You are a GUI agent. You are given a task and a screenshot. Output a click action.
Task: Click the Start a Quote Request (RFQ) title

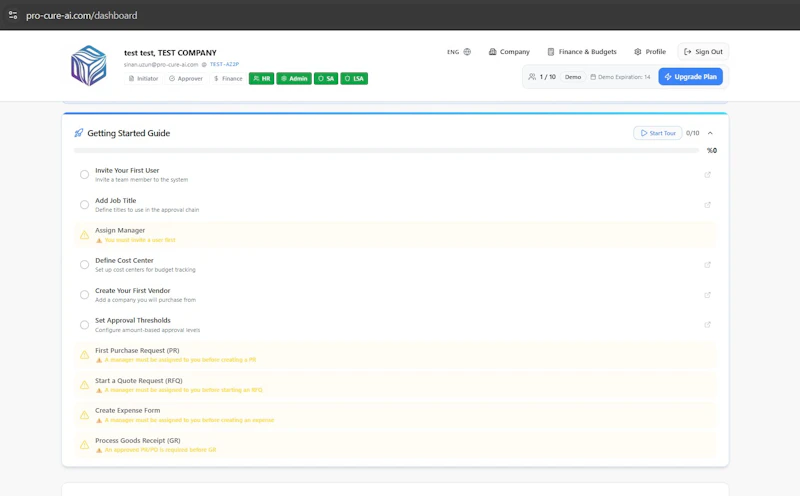point(139,381)
